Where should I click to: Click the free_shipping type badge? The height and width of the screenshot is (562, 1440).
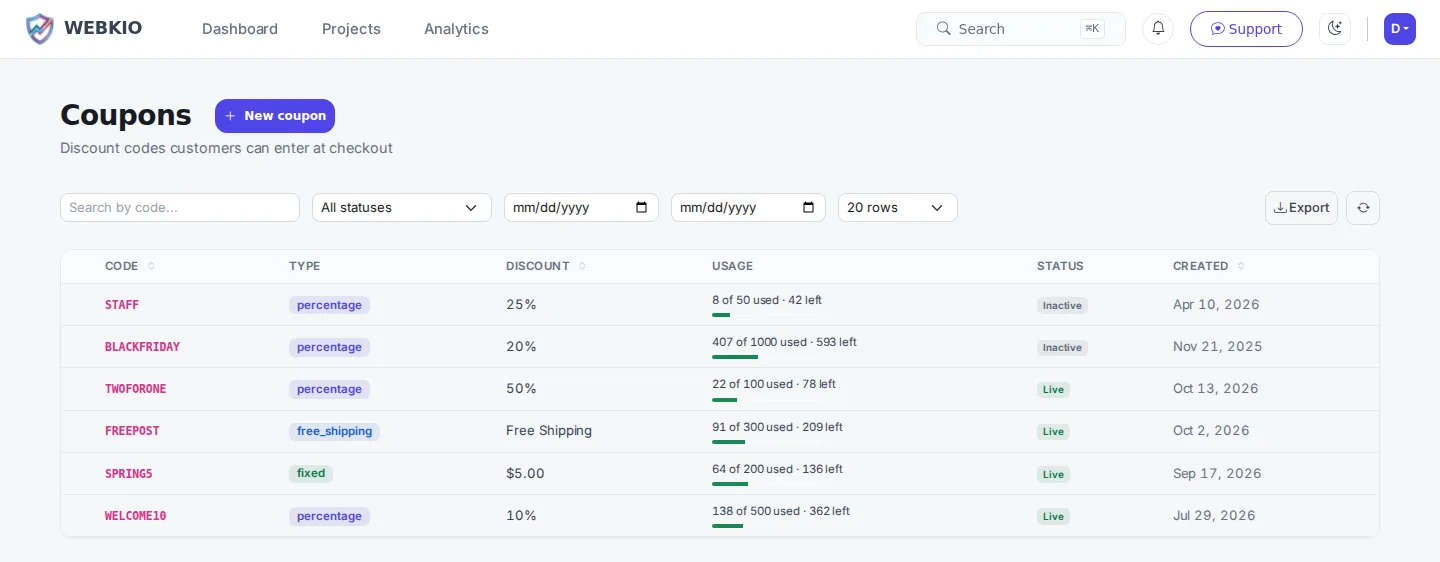tap(334, 432)
